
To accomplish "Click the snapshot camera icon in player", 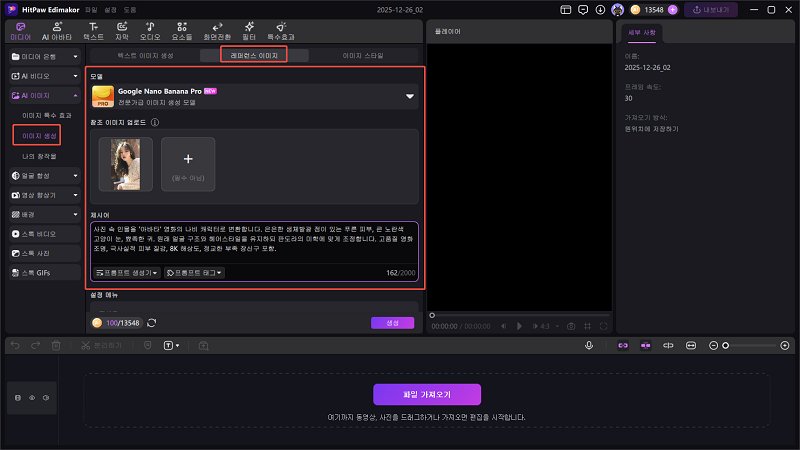I will (x=571, y=326).
